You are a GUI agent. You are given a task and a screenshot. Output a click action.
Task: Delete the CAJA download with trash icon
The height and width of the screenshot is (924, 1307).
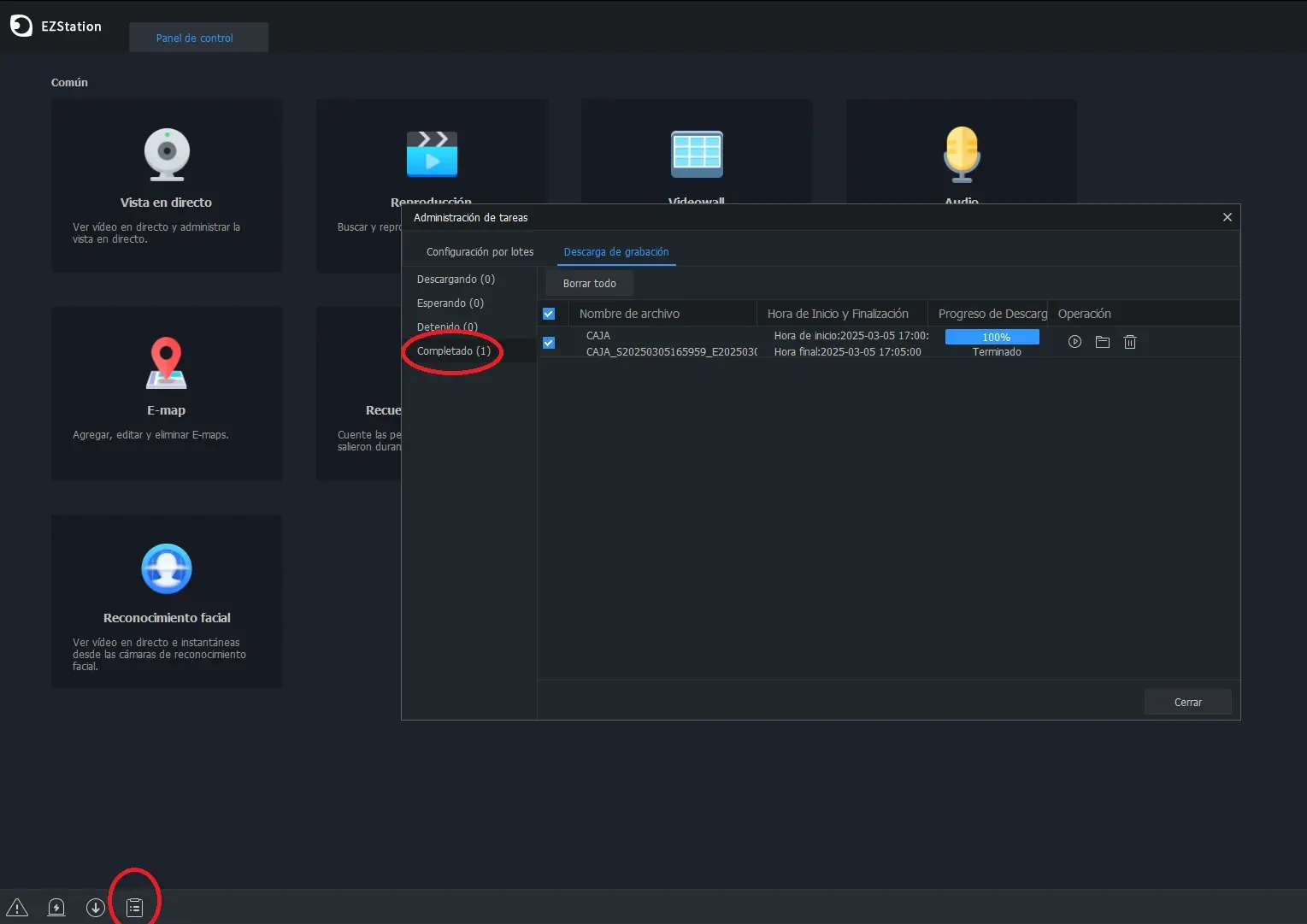[1130, 342]
